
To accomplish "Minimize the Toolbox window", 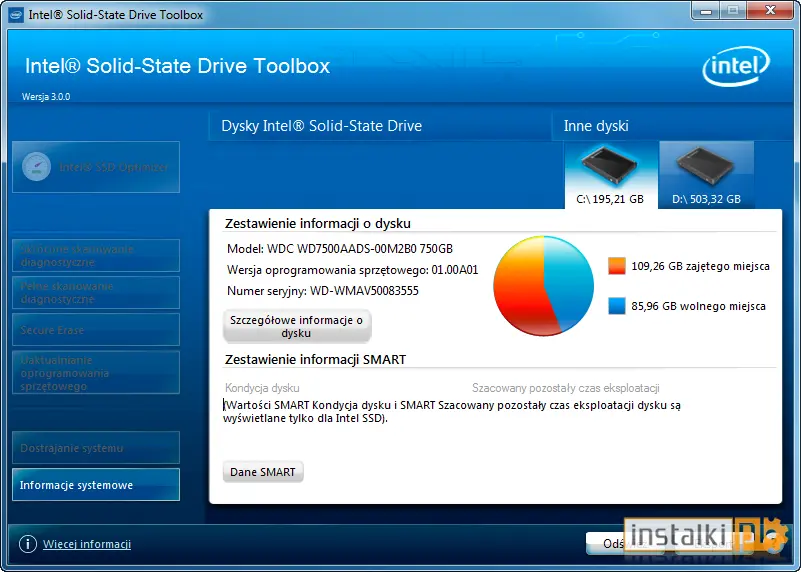I will point(706,11).
